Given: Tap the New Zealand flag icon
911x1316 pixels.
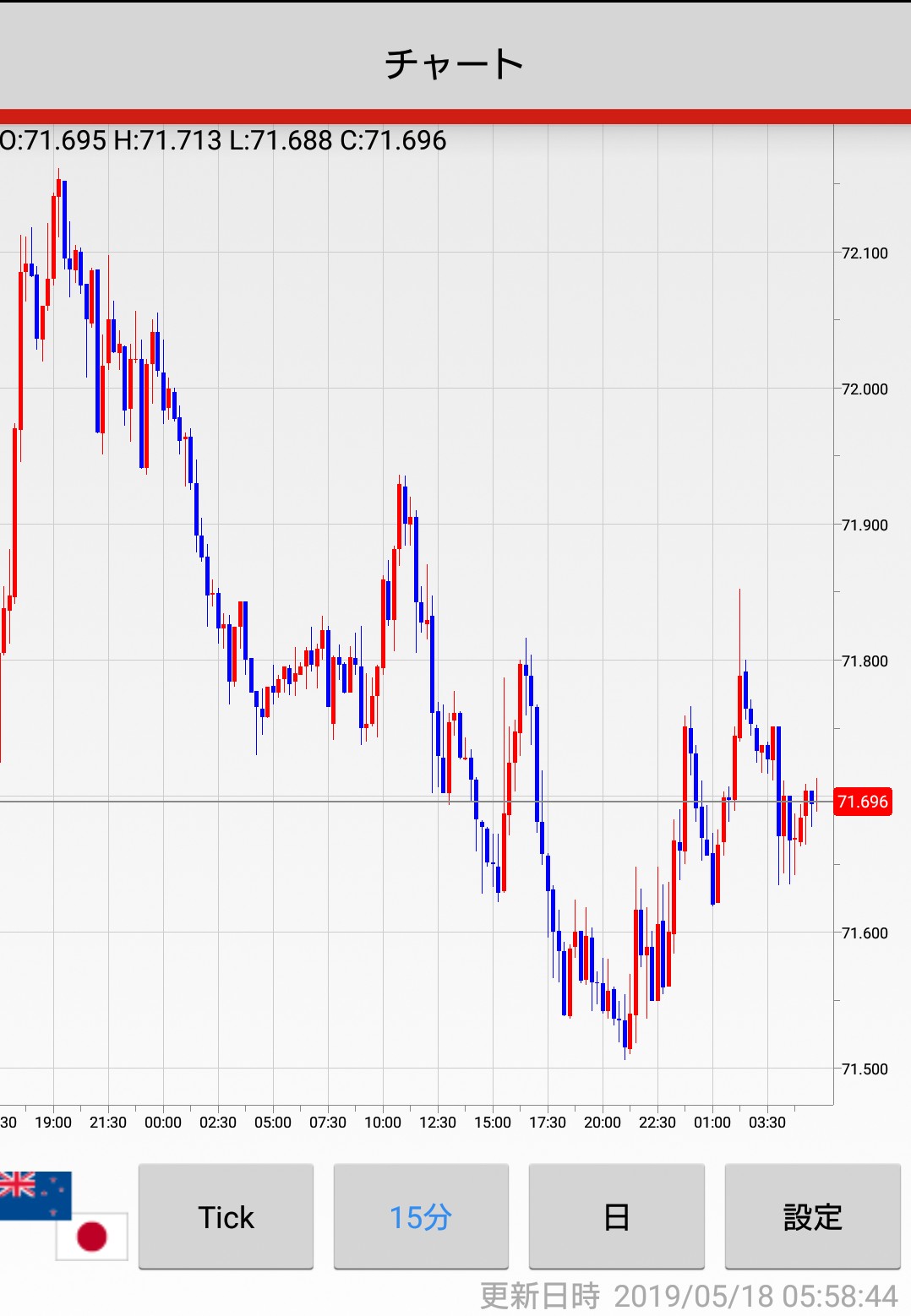Looking at the screenshot, I should point(34,1194).
